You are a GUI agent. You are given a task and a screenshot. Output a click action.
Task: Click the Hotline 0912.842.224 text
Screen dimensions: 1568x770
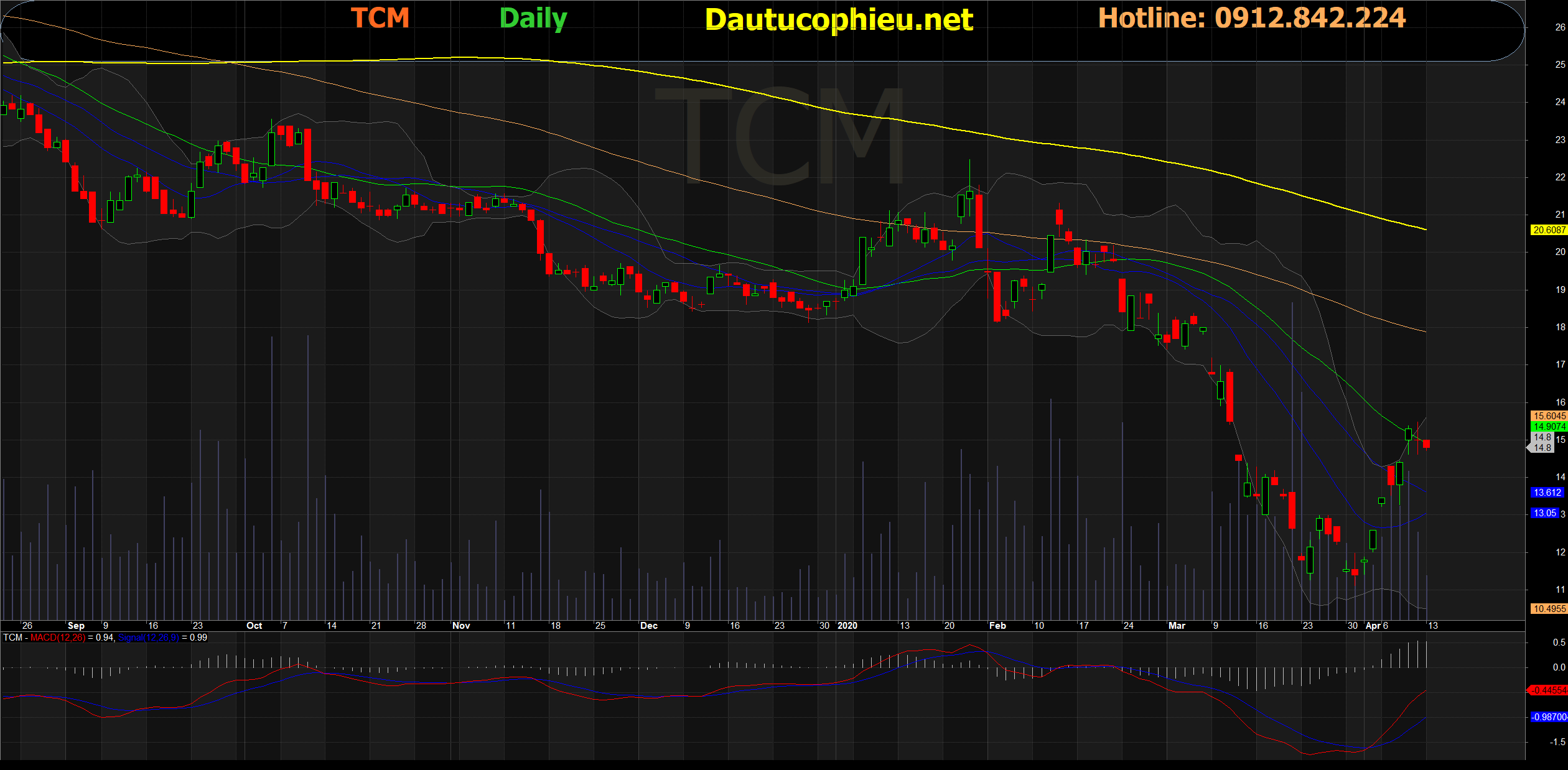click(x=1251, y=18)
